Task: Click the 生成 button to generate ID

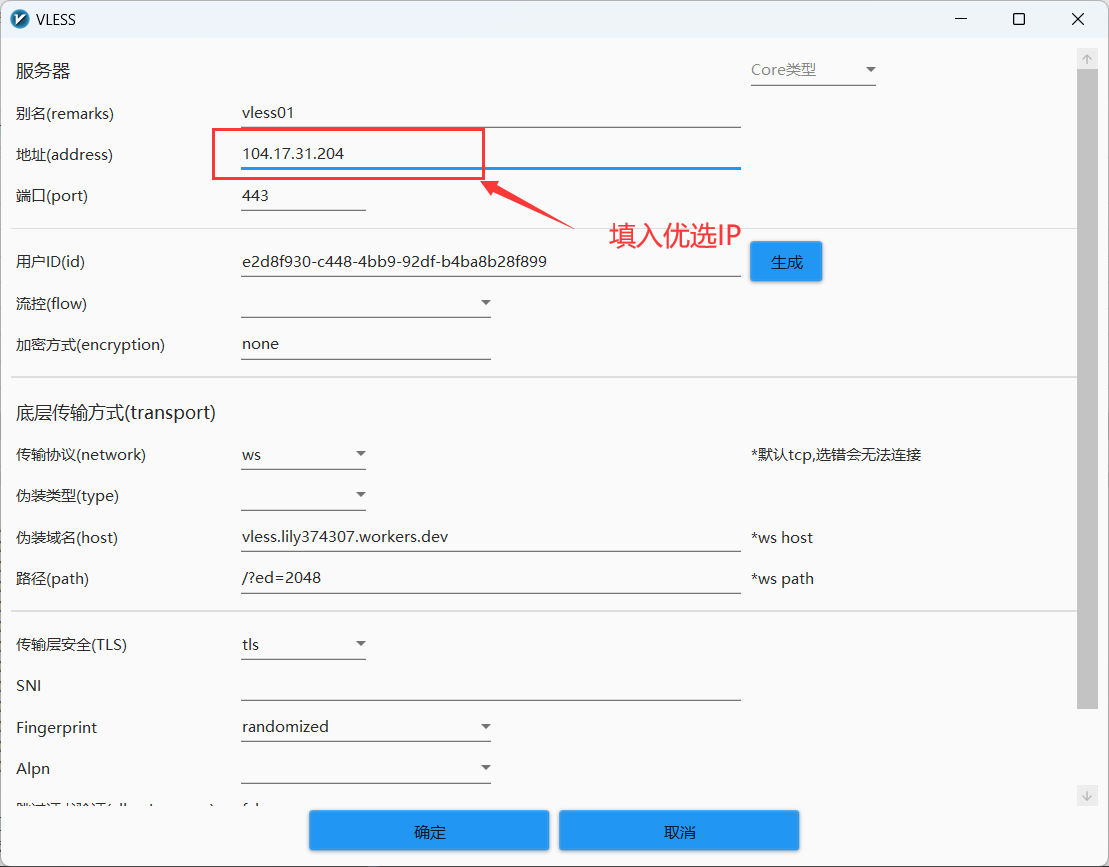Action: tap(786, 262)
